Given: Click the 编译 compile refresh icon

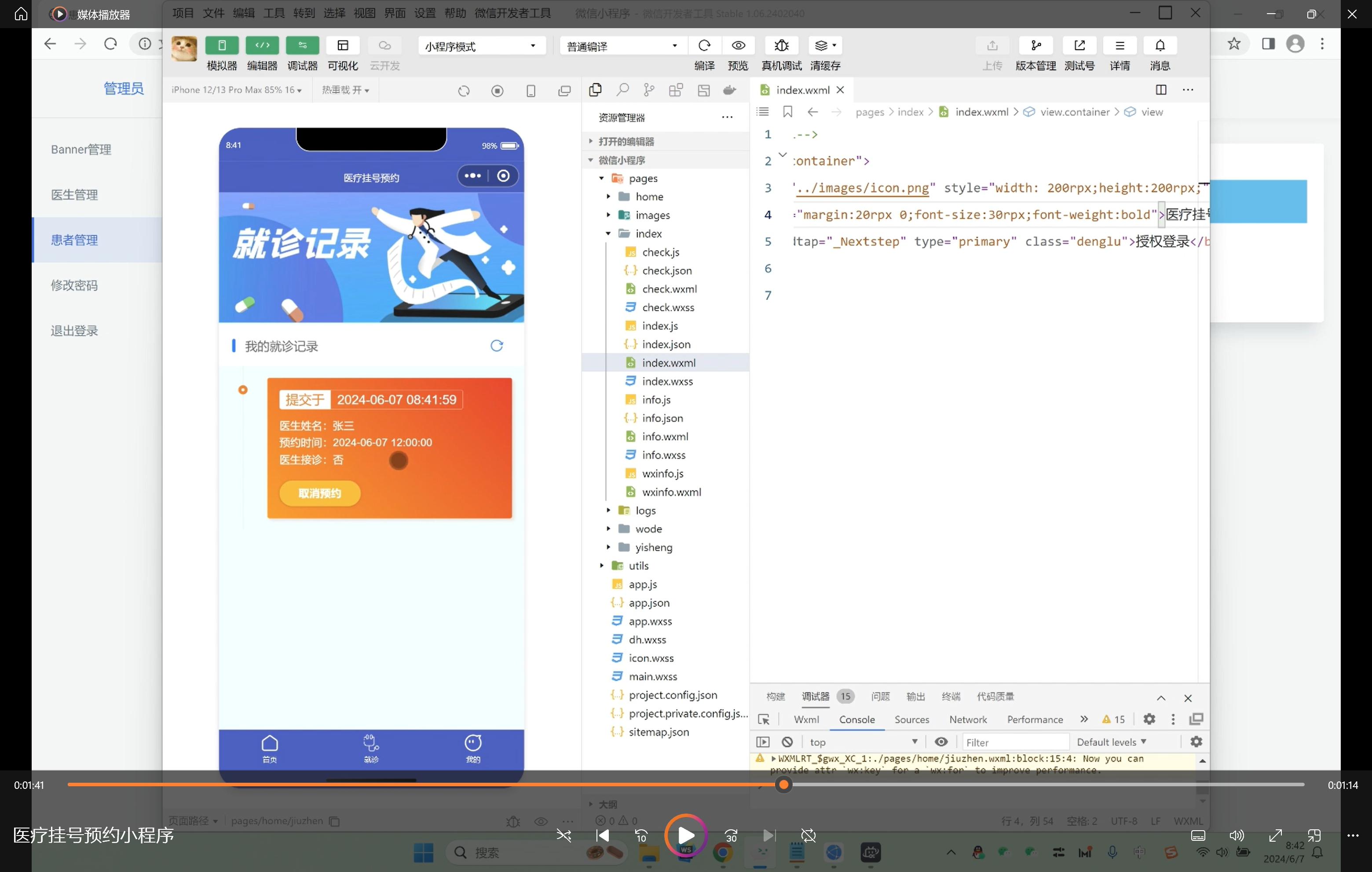Looking at the screenshot, I should 704,46.
